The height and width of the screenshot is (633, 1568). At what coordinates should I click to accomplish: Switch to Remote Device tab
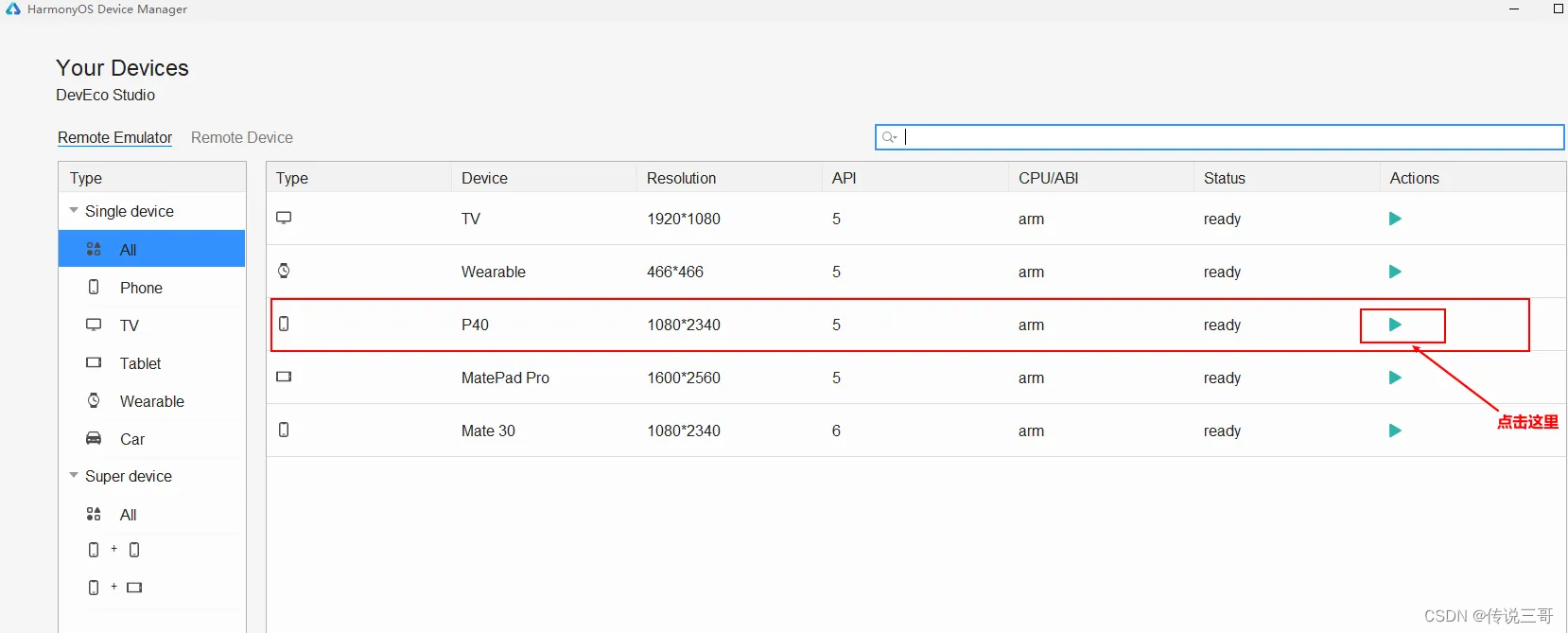[x=242, y=137]
